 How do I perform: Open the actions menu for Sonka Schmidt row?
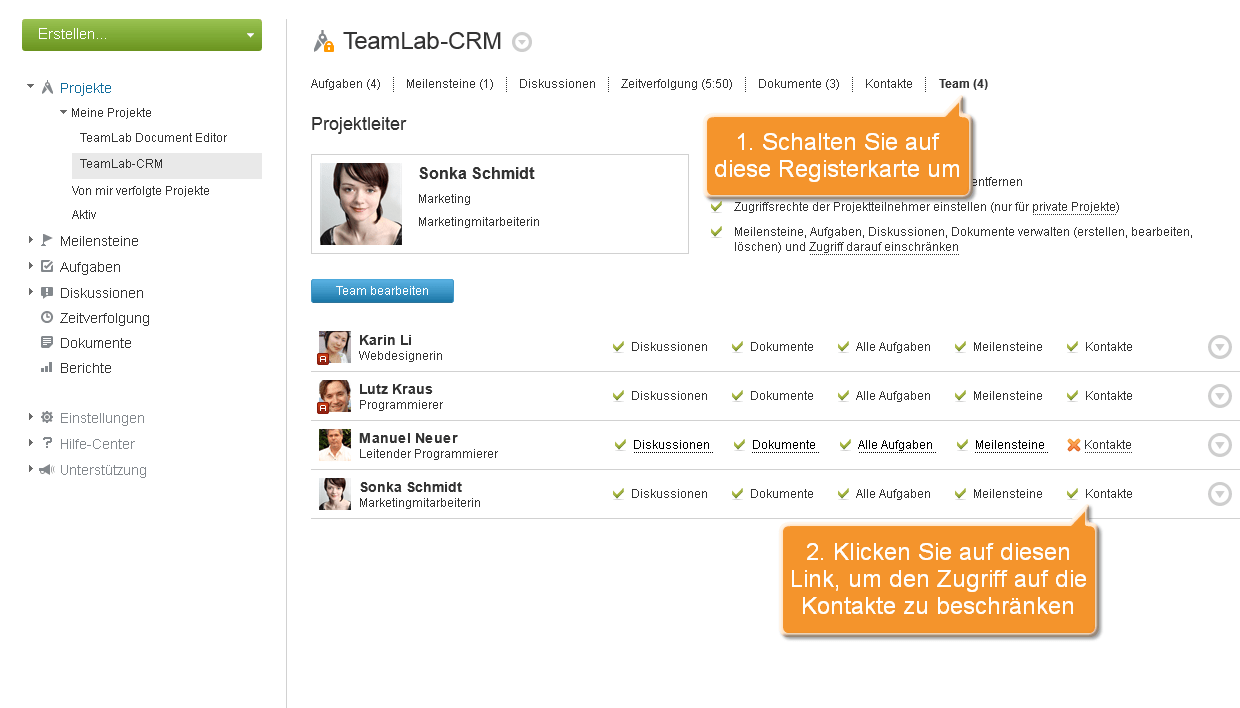tap(1220, 494)
